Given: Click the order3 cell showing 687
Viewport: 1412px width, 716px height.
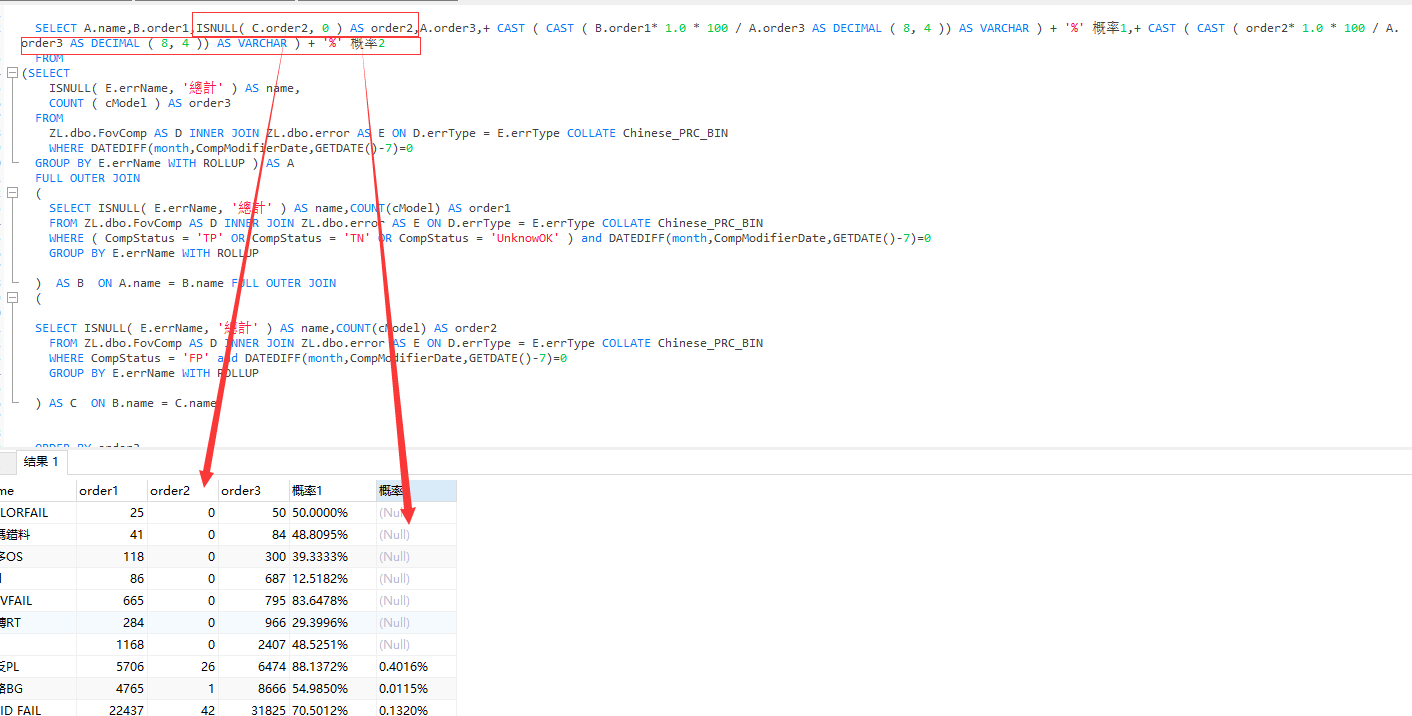Looking at the screenshot, I should pos(254,578).
